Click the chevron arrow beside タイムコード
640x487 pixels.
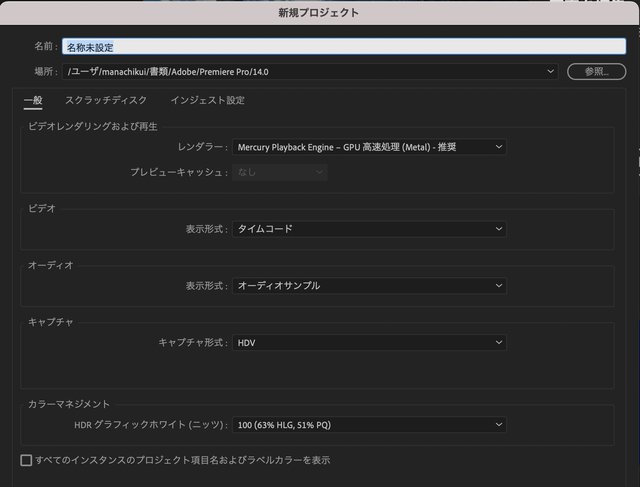[x=498, y=229]
